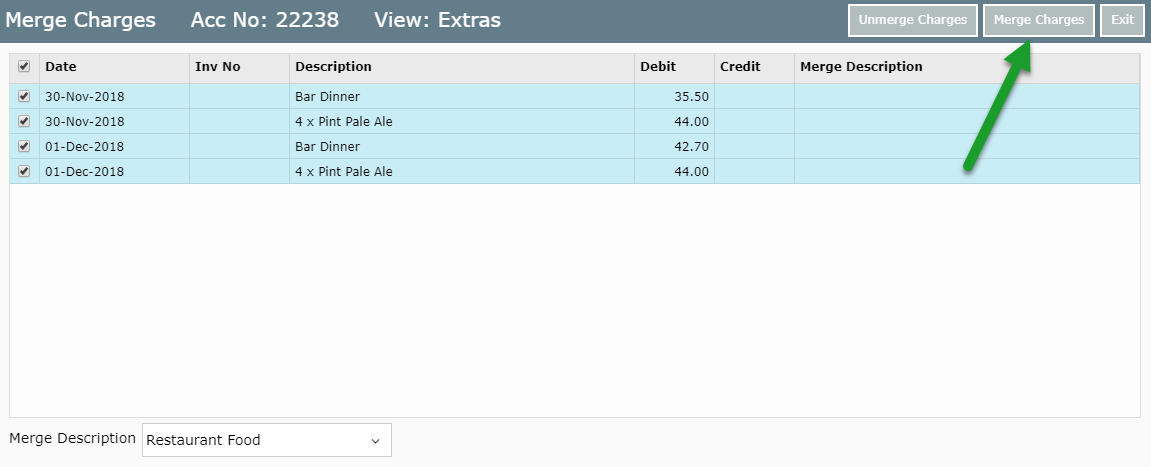Click the Merge Charges button
The width and height of the screenshot is (1151, 467).
pyautogui.click(x=1038, y=20)
